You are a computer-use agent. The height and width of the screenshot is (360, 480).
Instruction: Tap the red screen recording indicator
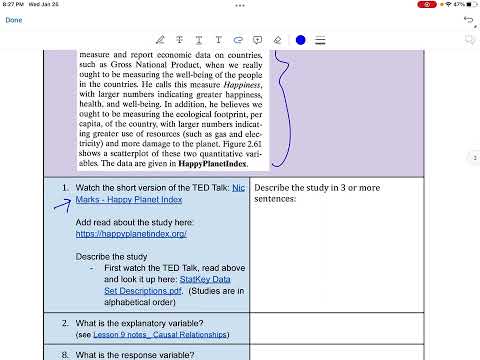tap(427, 4)
